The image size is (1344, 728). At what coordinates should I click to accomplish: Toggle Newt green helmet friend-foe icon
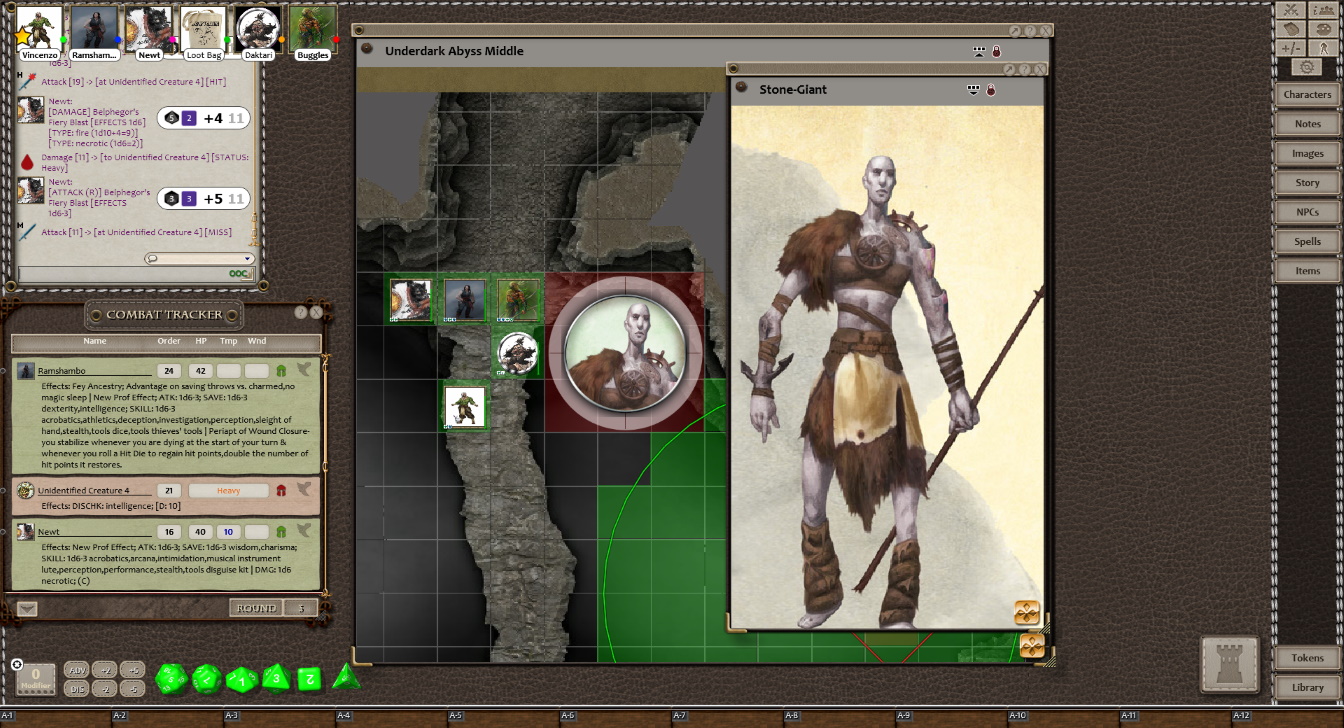281,532
